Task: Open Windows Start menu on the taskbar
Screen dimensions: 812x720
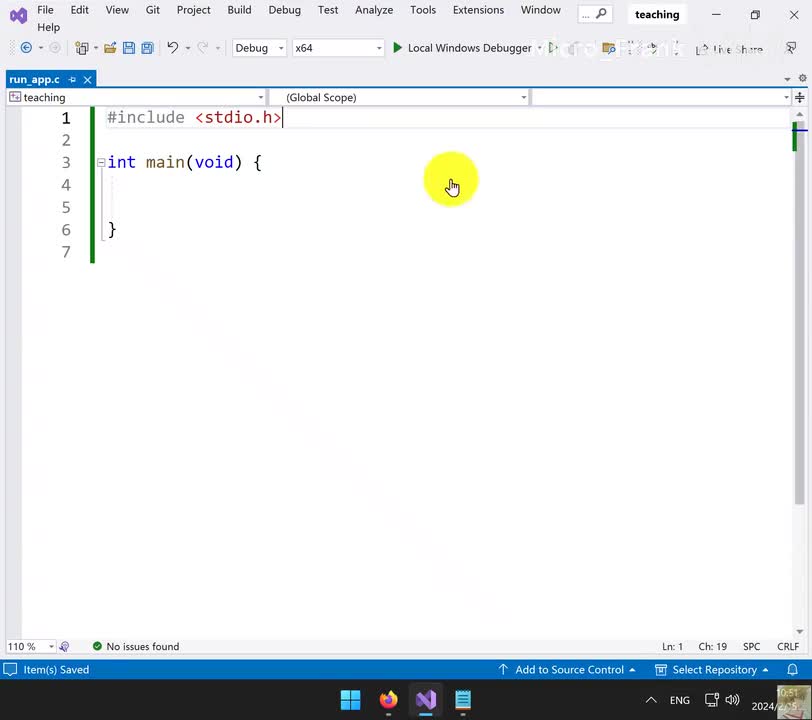Action: (x=351, y=700)
